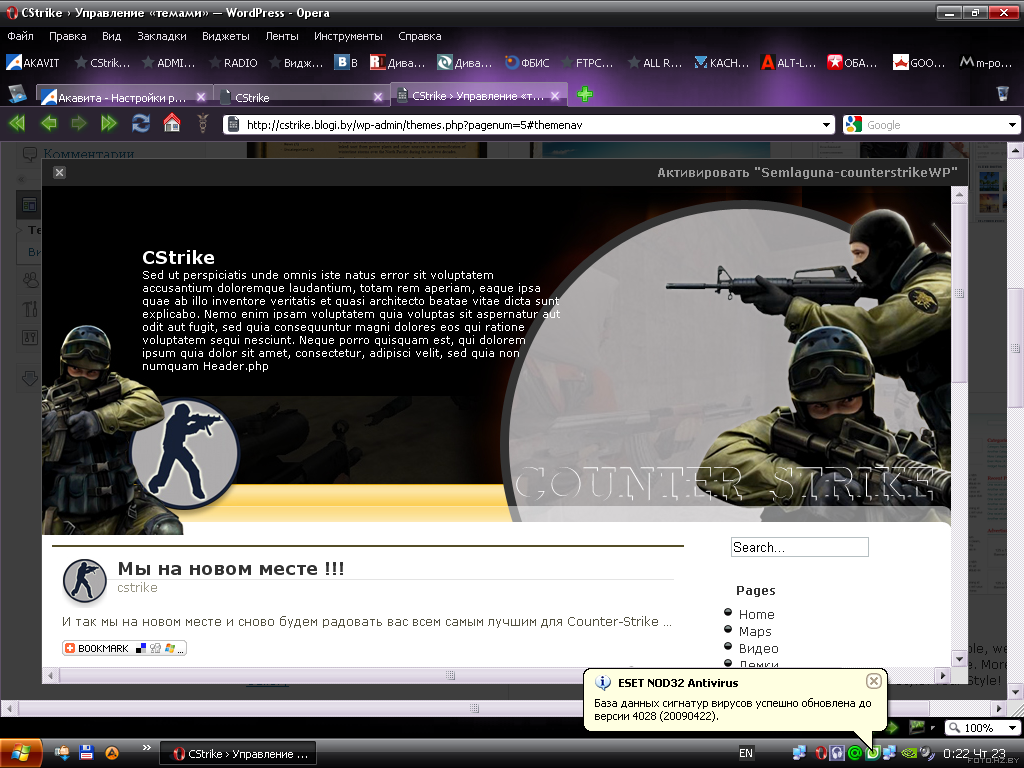The width and height of the screenshot is (1024, 768).
Task: Open the Home page link in the preview
Action: pos(756,614)
